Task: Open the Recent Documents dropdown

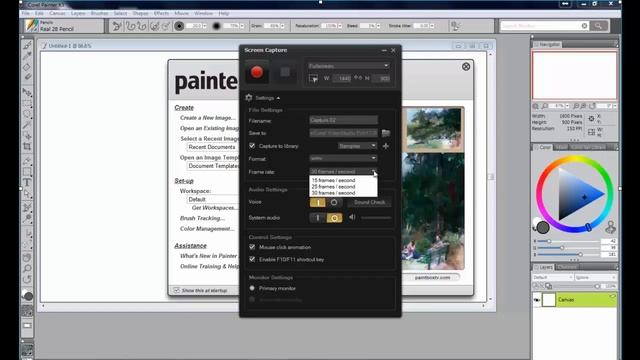Action: coord(213,147)
